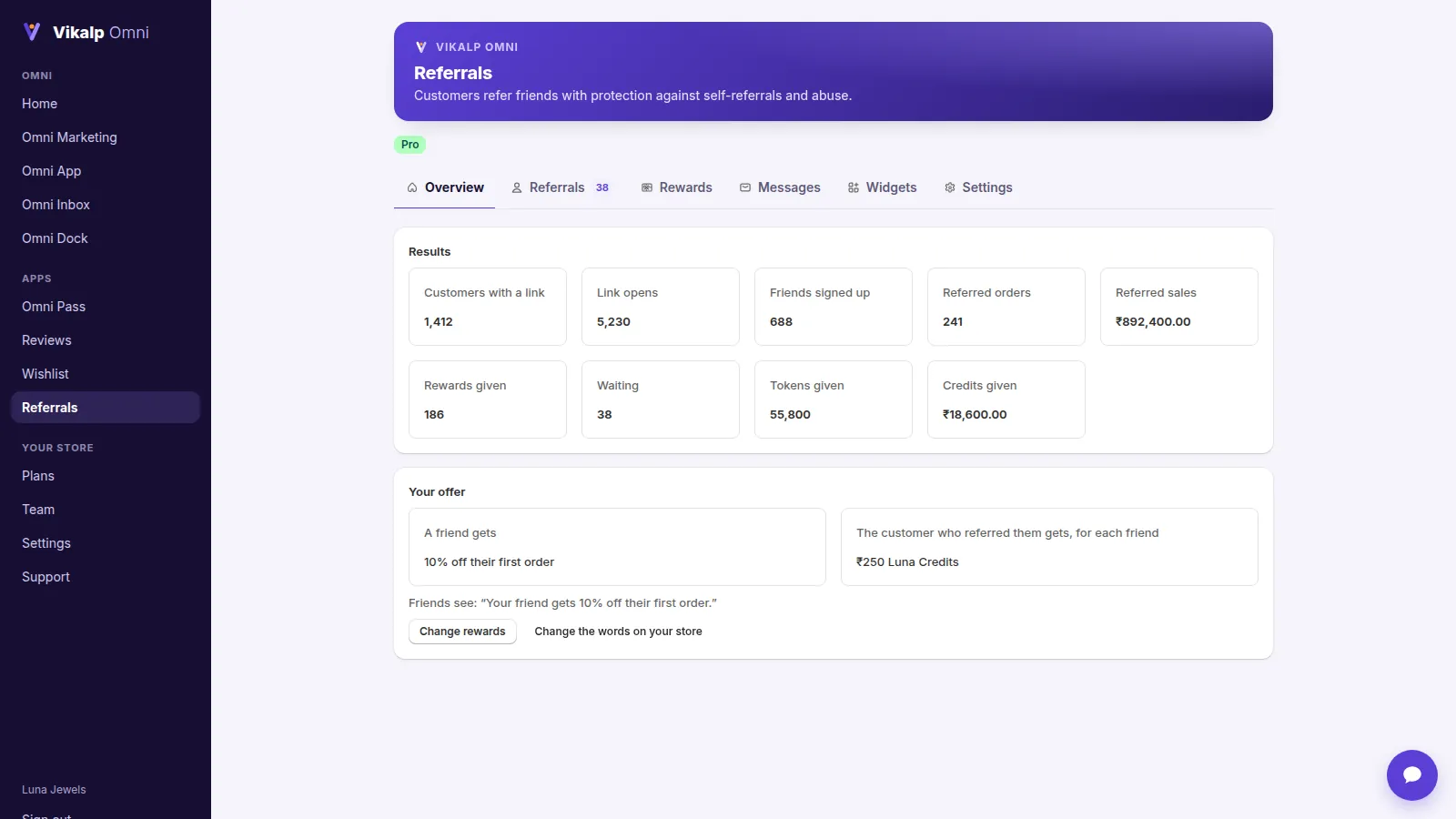Open the chat support bubble
Screen dimensions: 1456x819
tap(1411, 774)
